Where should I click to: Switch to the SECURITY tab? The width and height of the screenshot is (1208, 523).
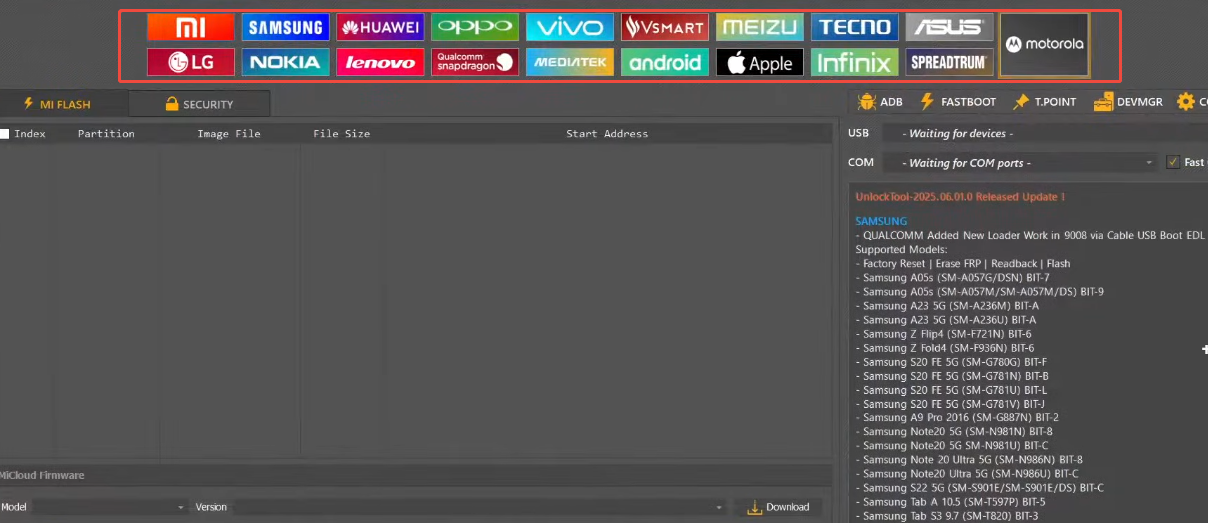(x=199, y=104)
